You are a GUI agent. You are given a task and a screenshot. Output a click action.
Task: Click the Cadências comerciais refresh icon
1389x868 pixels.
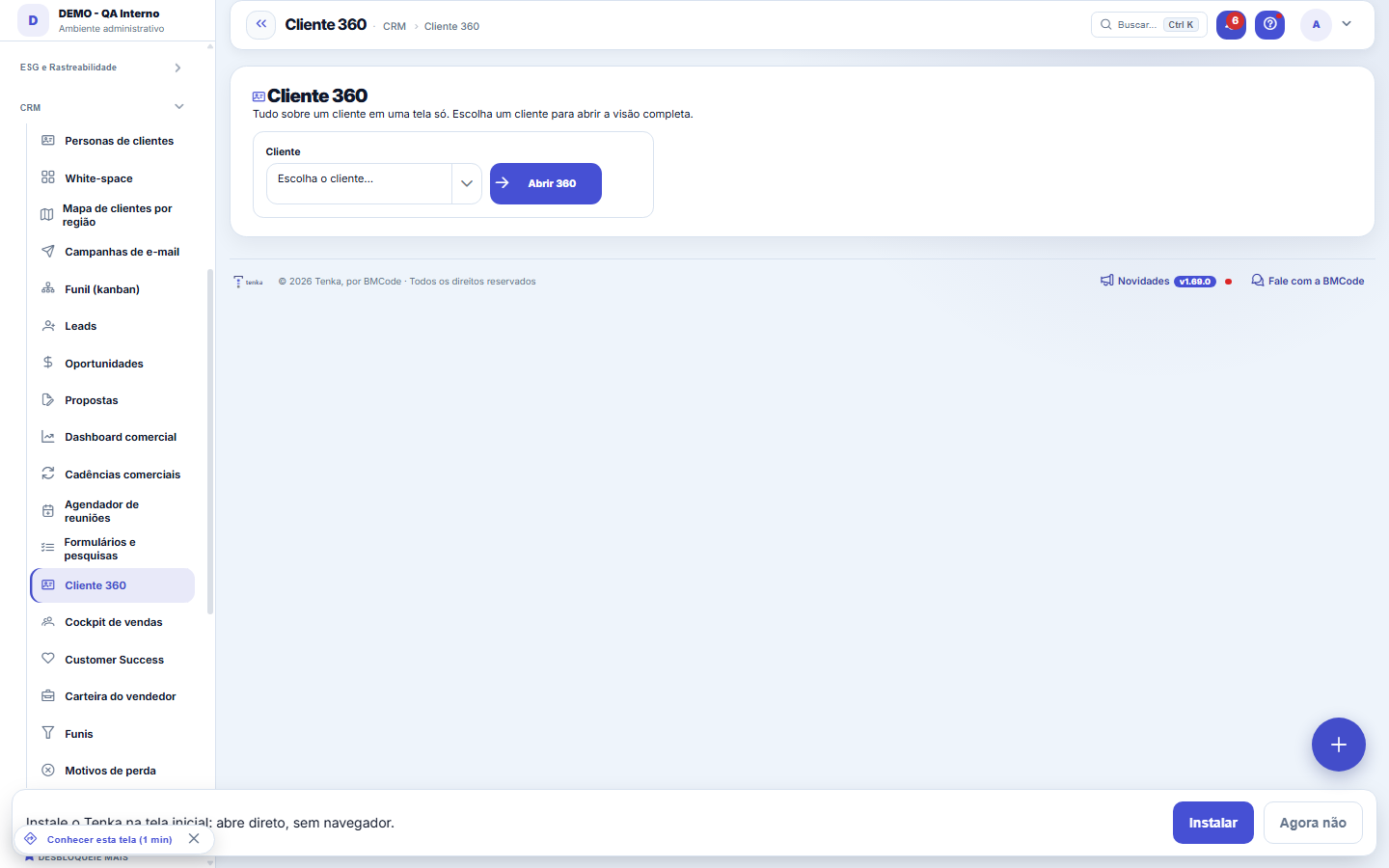click(48, 474)
